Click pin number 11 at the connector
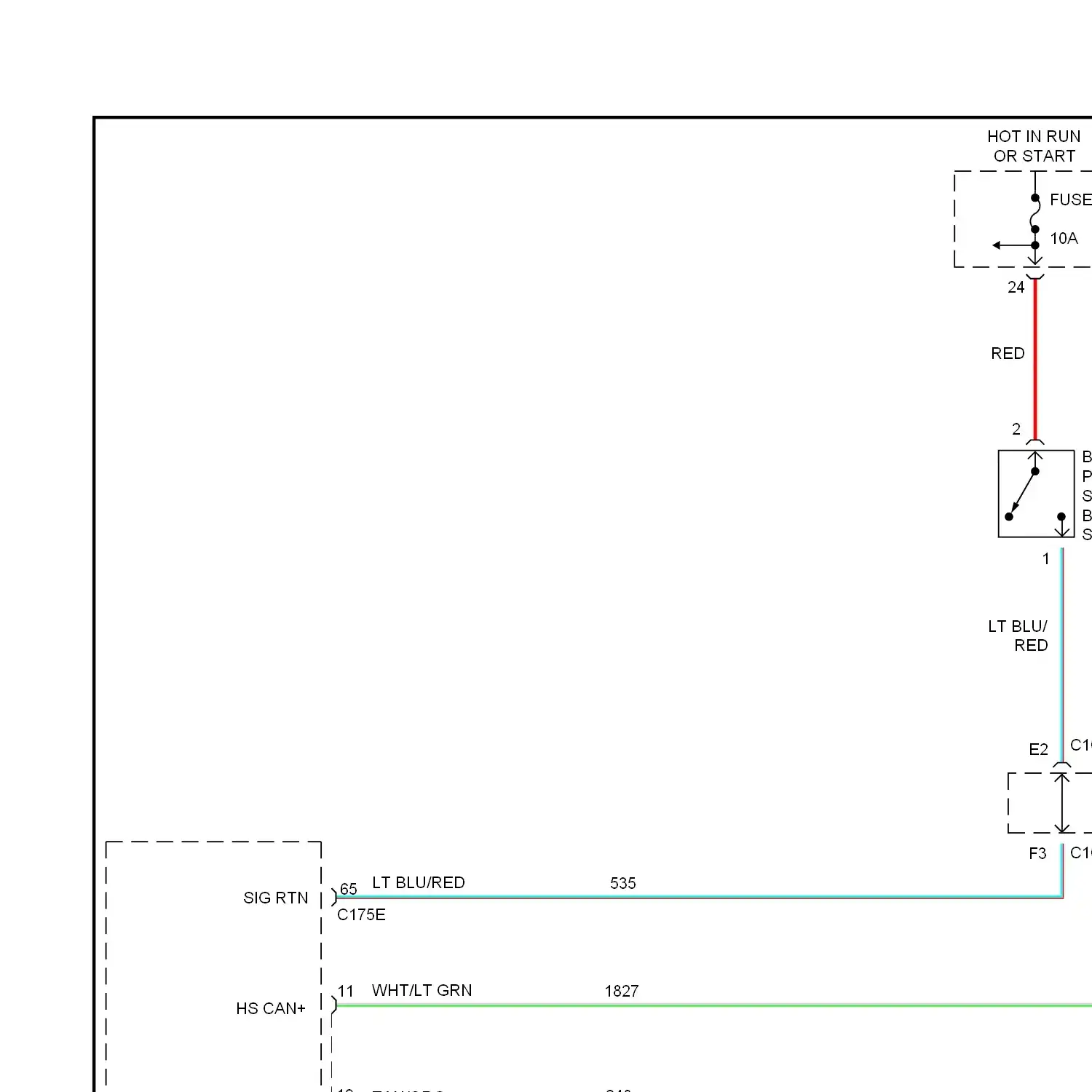 click(x=346, y=992)
